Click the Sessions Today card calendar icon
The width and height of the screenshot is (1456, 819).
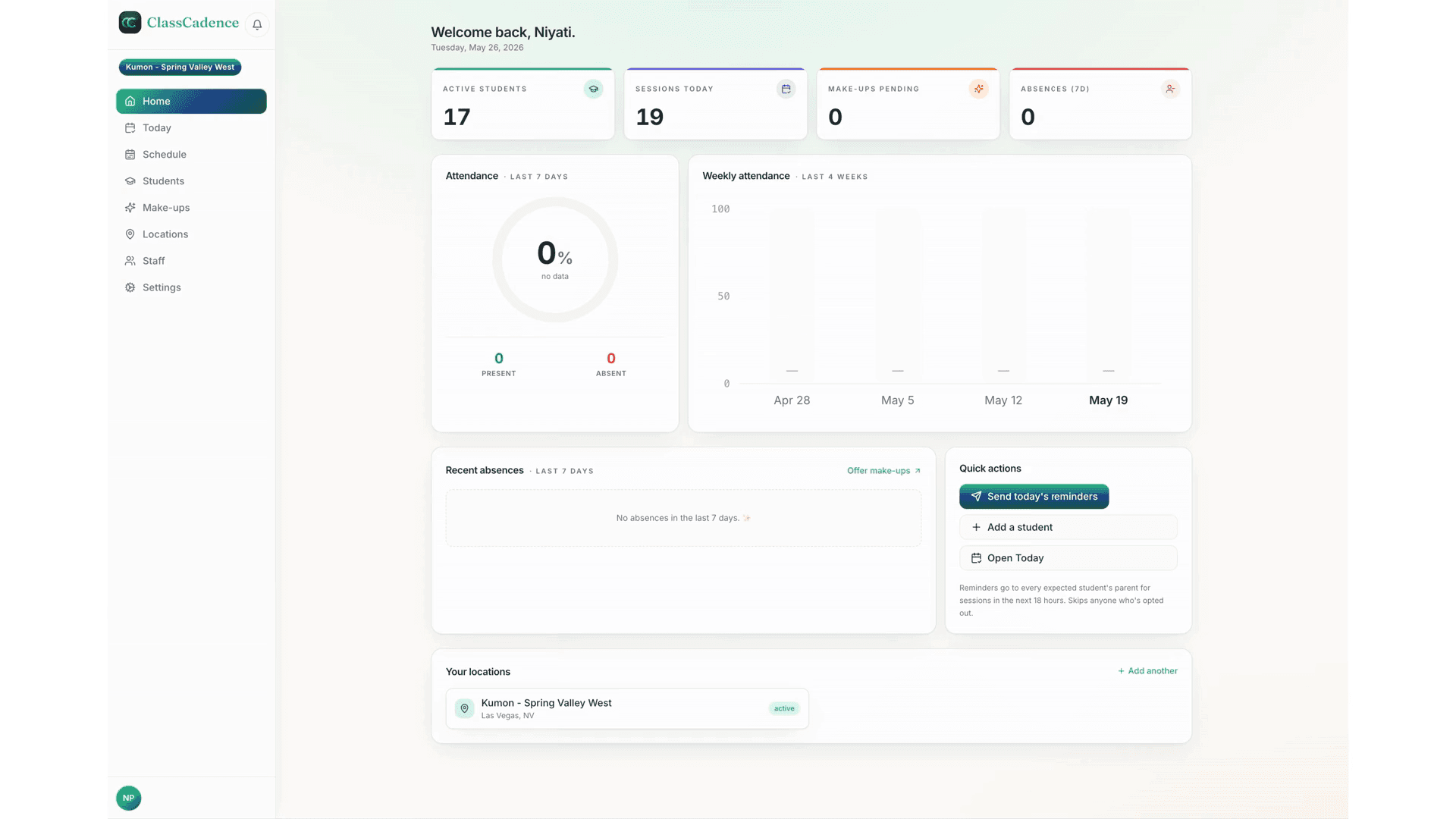point(786,89)
